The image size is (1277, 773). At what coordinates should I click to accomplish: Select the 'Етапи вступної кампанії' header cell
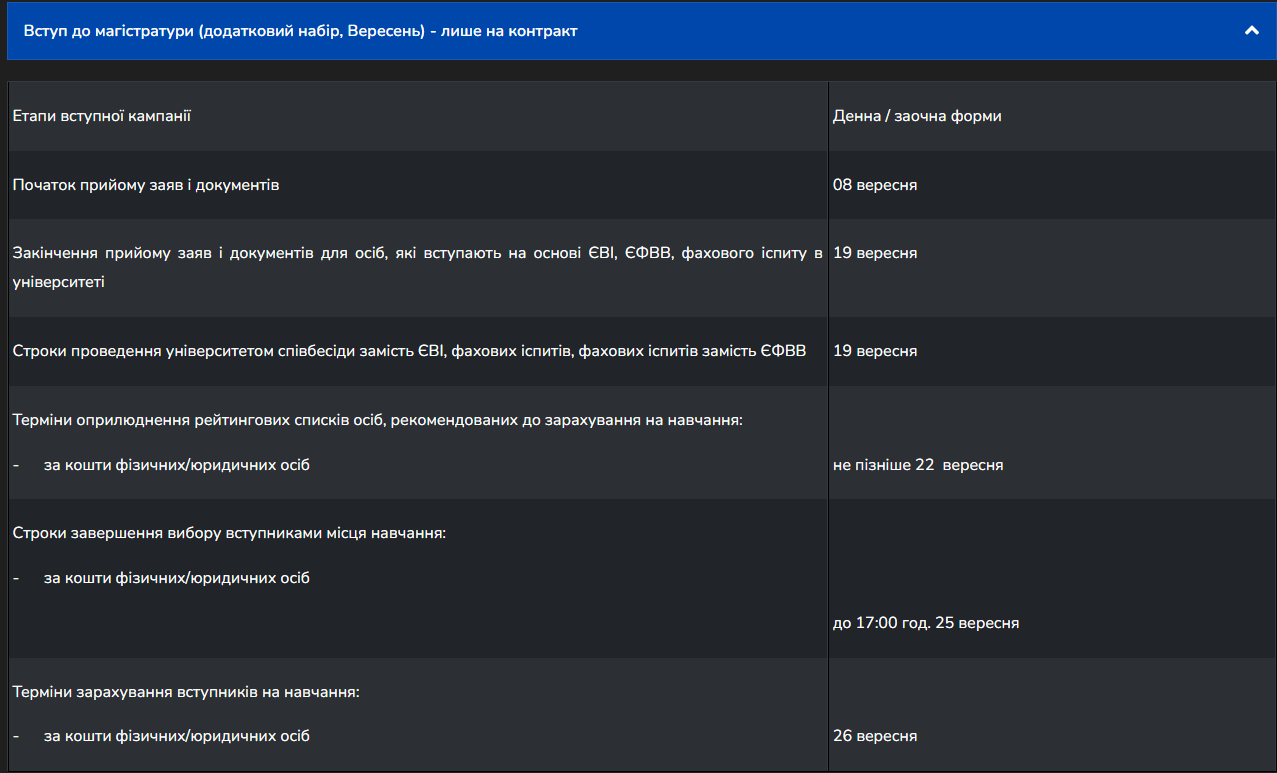(x=101, y=116)
